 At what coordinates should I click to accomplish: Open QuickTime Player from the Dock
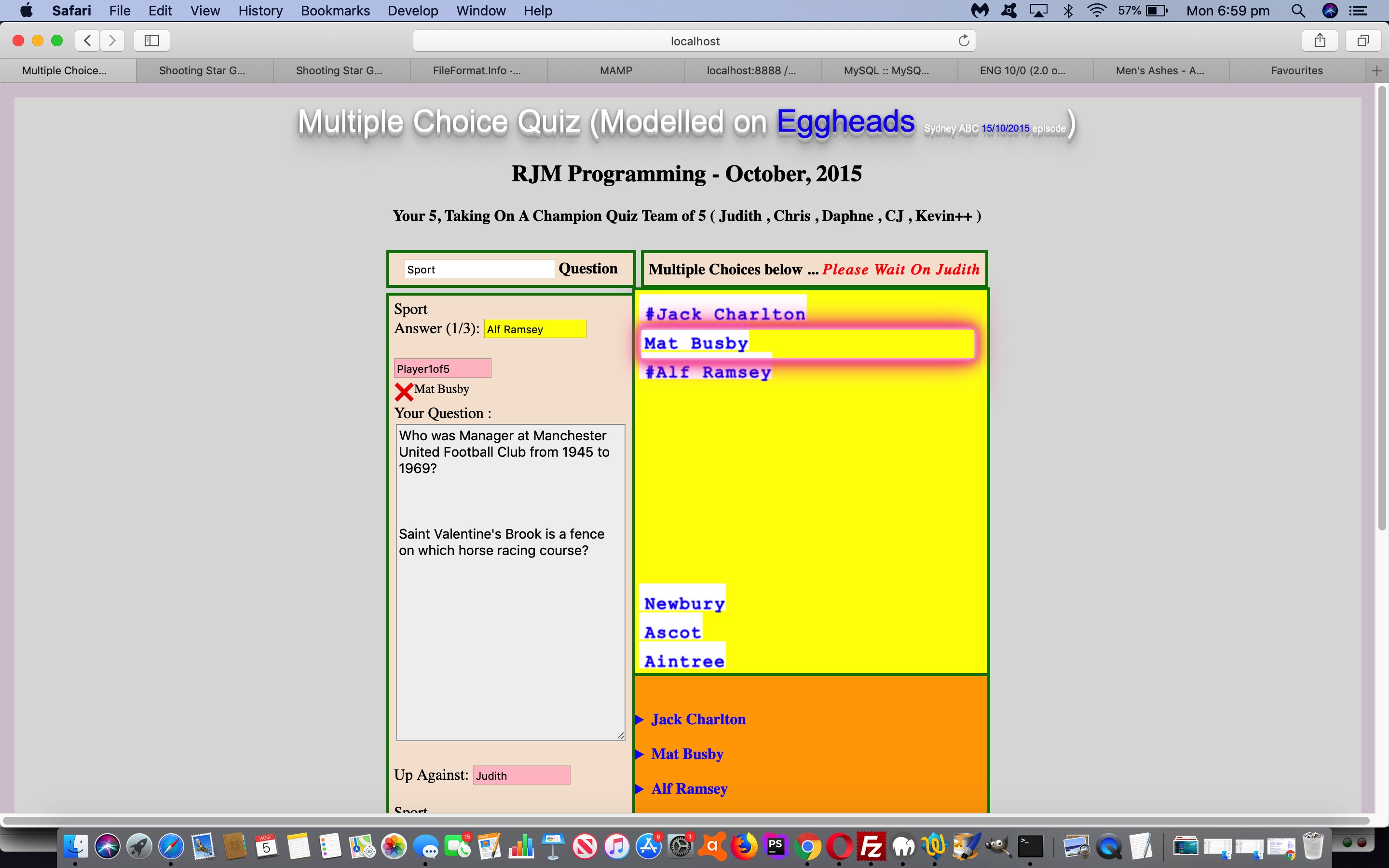pyautogui.click(x=1109, y=846)
